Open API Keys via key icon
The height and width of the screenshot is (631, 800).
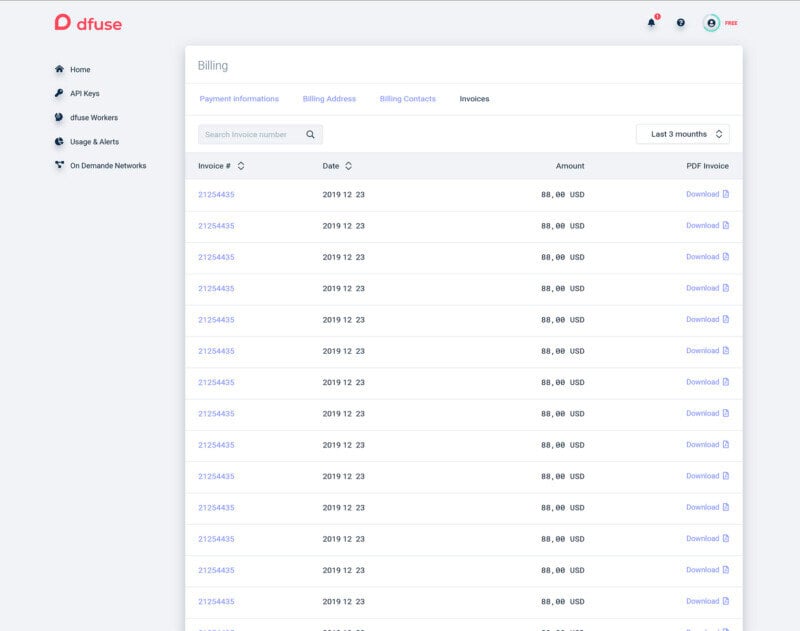point(59,93)
